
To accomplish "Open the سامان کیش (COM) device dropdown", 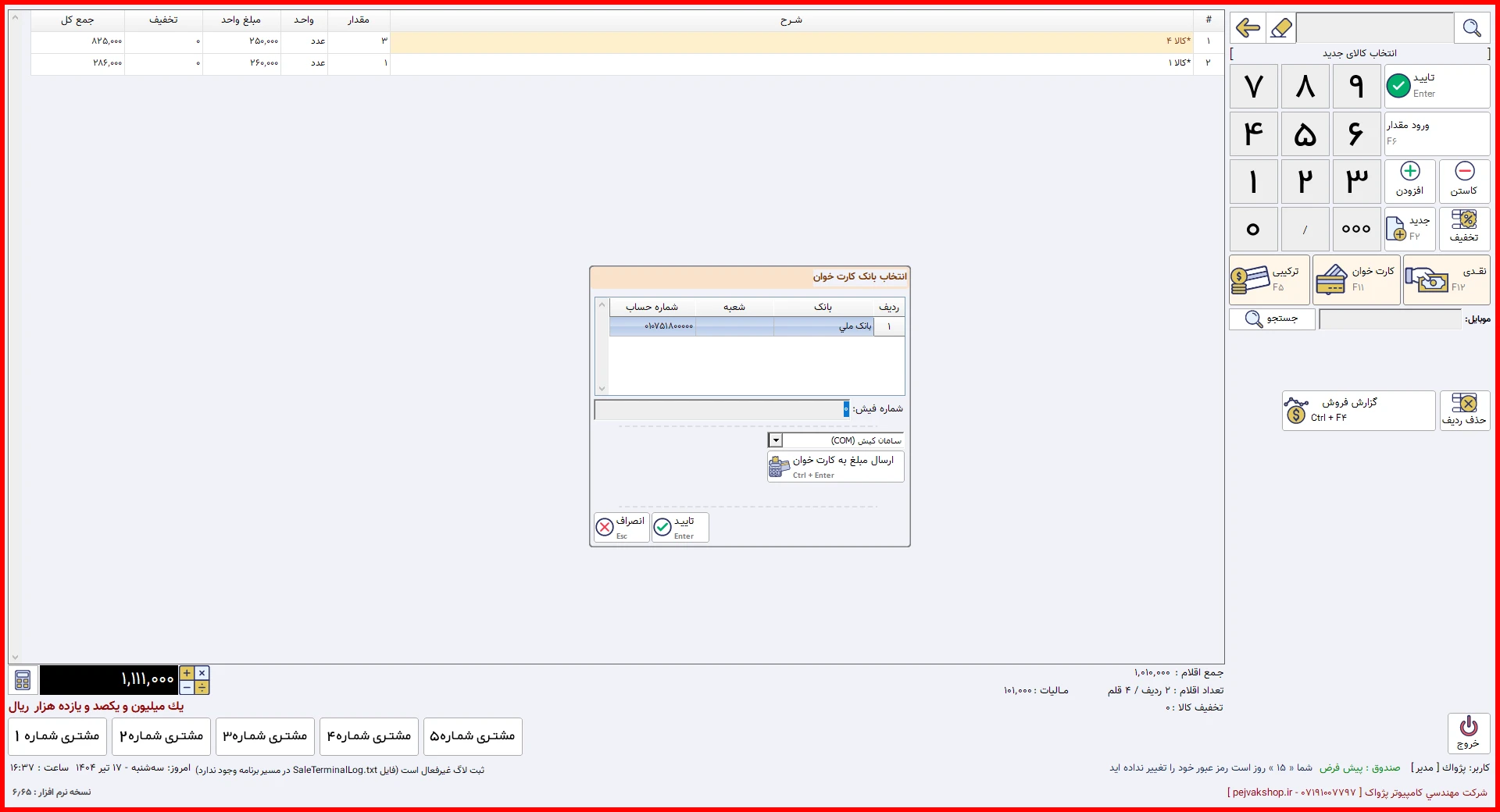I will [x=775, y=440].
